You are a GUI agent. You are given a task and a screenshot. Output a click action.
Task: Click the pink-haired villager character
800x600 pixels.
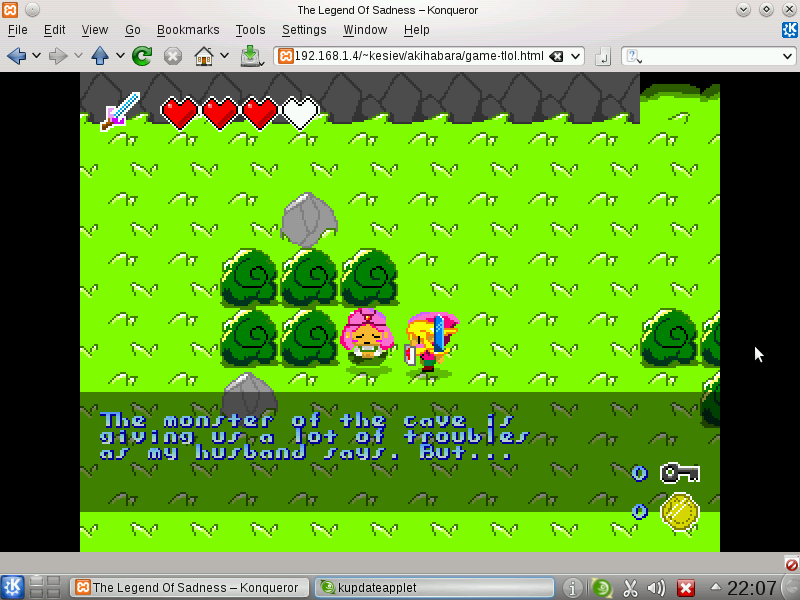click(367, 338)
